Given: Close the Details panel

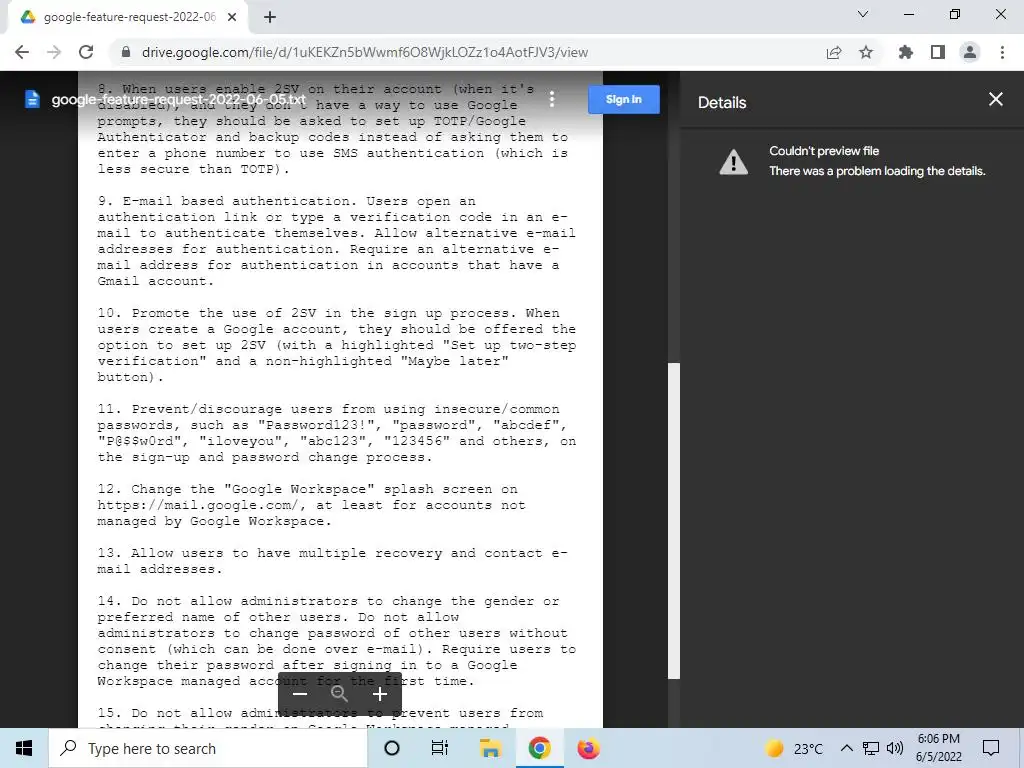Looking at the screenshot, I should coord(996,99).
